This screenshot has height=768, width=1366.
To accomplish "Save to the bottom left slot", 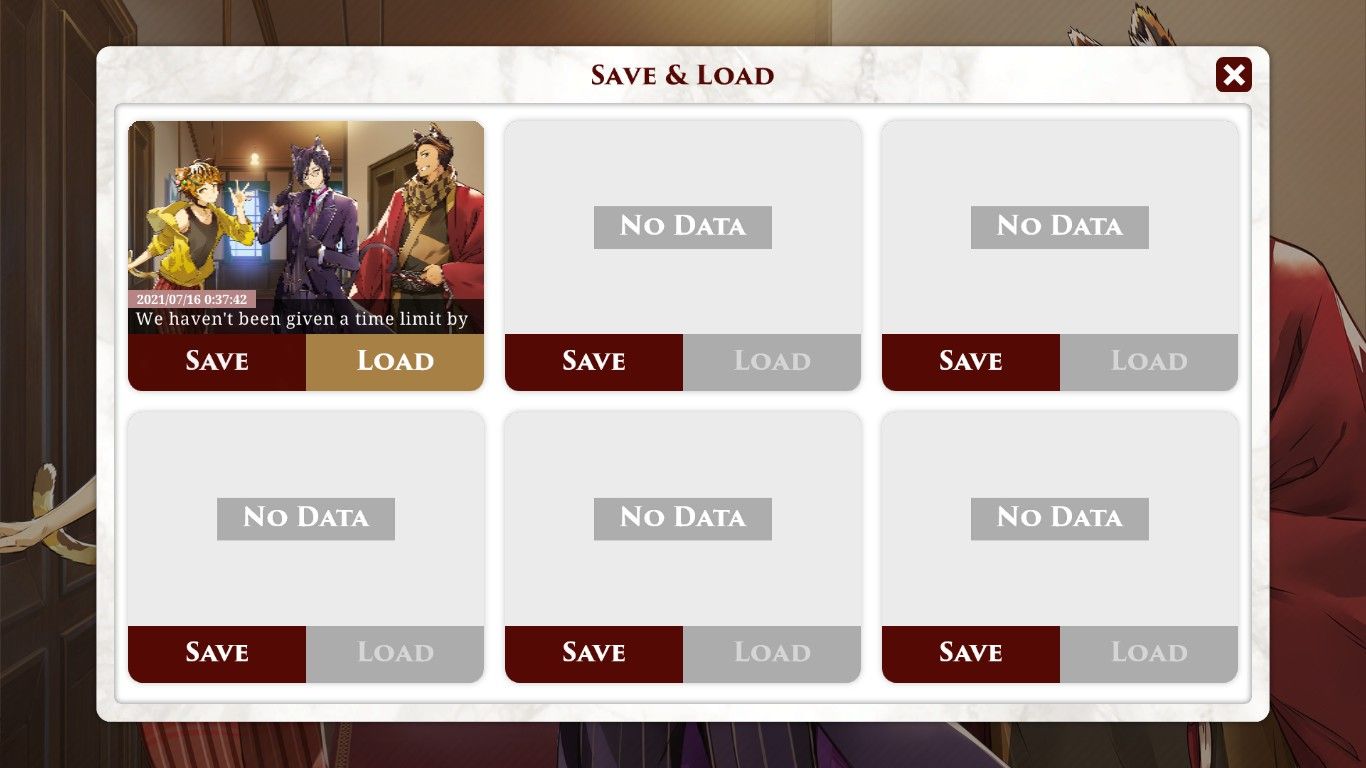I will pos(217,654).
